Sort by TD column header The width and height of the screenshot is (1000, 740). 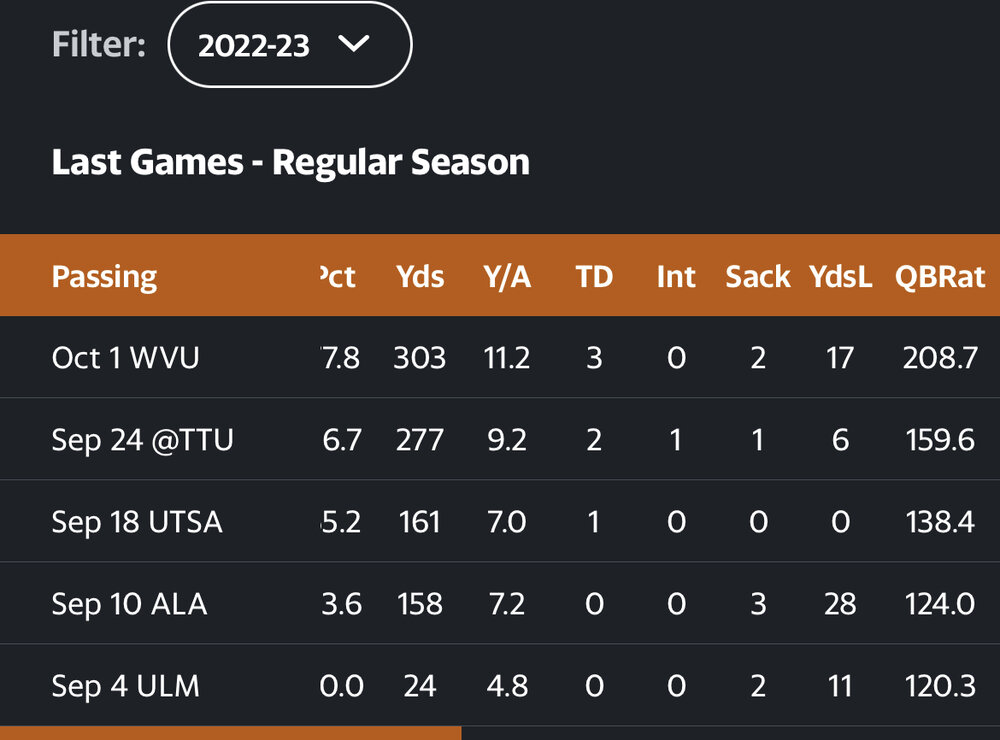[x=594, y=276]
